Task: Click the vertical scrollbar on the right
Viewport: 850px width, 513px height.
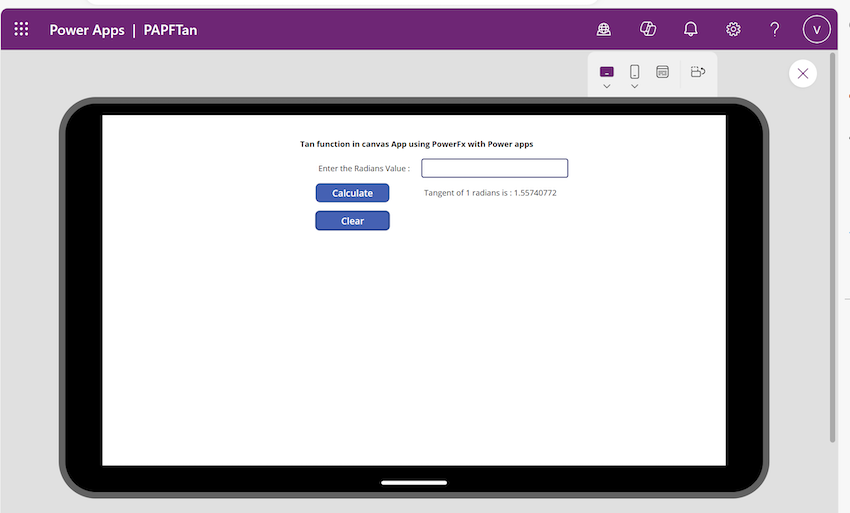Action: pyautogui.click(x=833, y=247)
